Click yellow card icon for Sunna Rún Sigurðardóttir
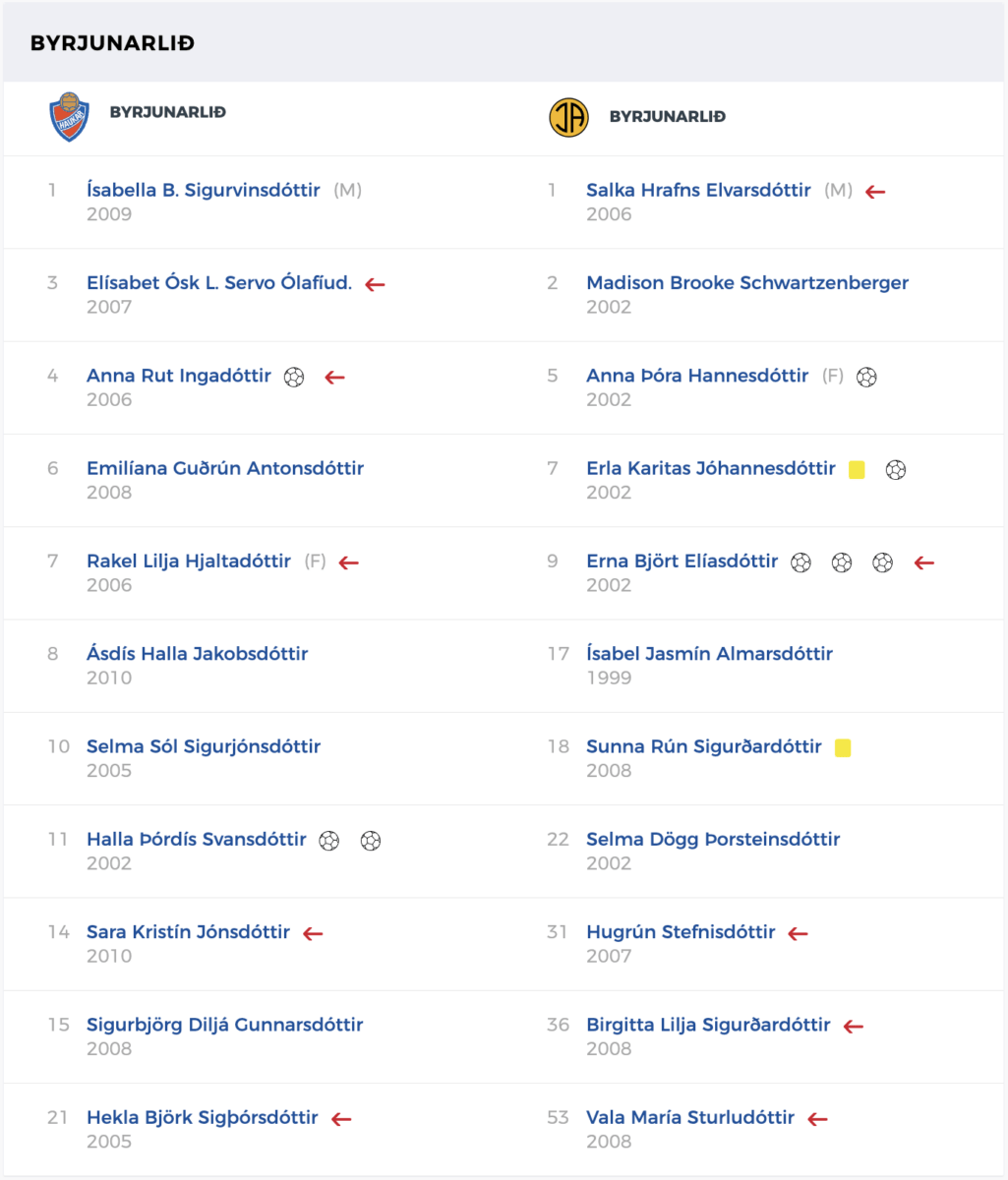The image size is (1008, 1180). [x=843, y=748]
